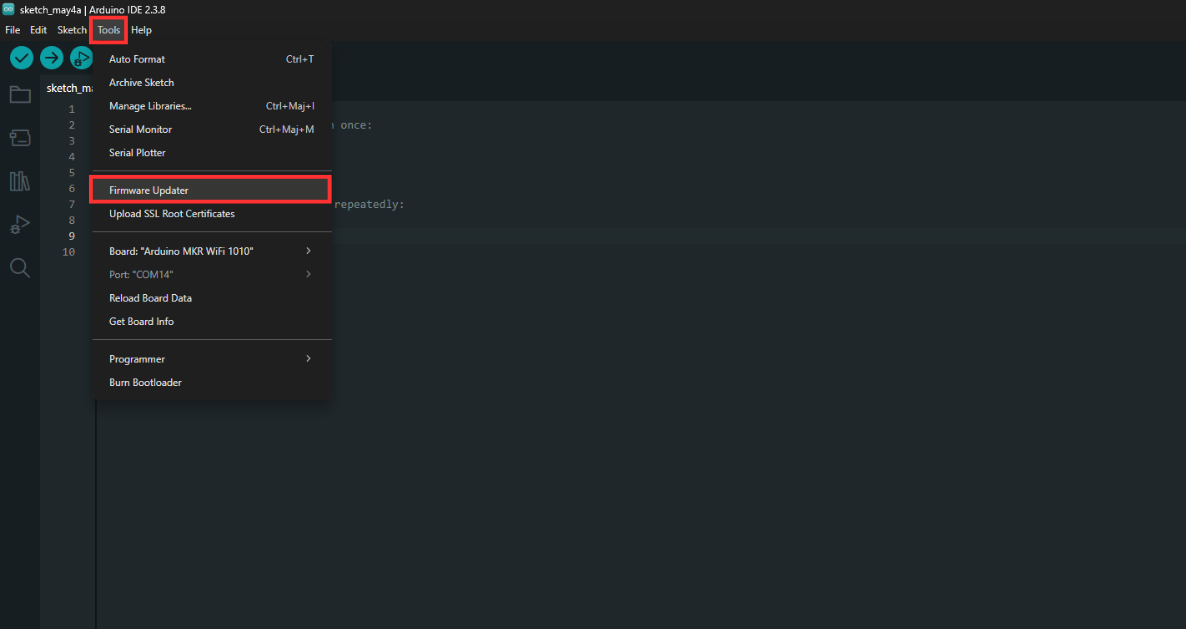
Task: Click line number 9 in gutter
Action: click(72, 236)
